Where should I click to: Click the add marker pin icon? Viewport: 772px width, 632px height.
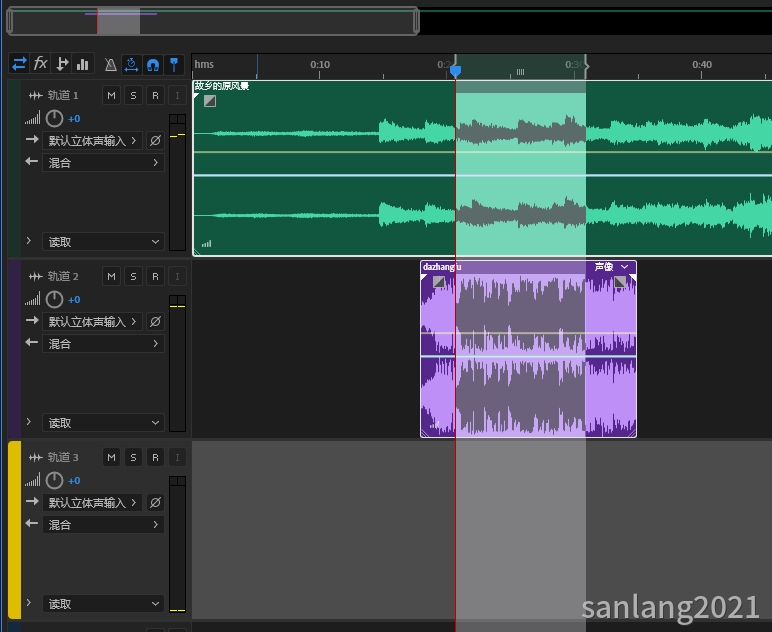(x=174, y=64)
